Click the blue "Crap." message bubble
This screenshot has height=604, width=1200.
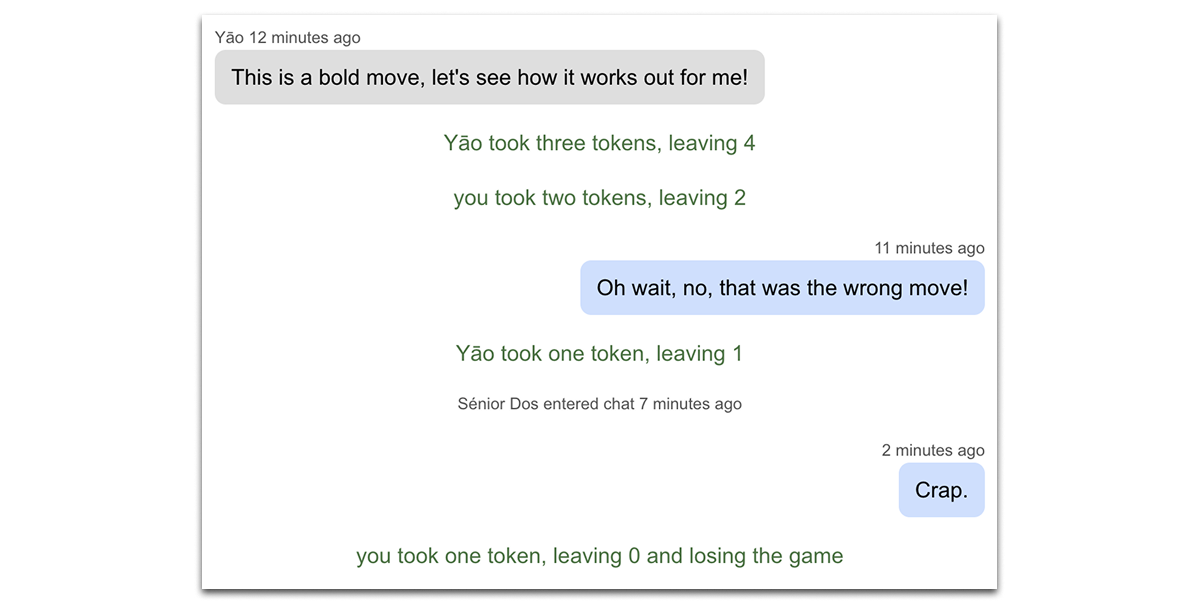click(x=941, y=490)
